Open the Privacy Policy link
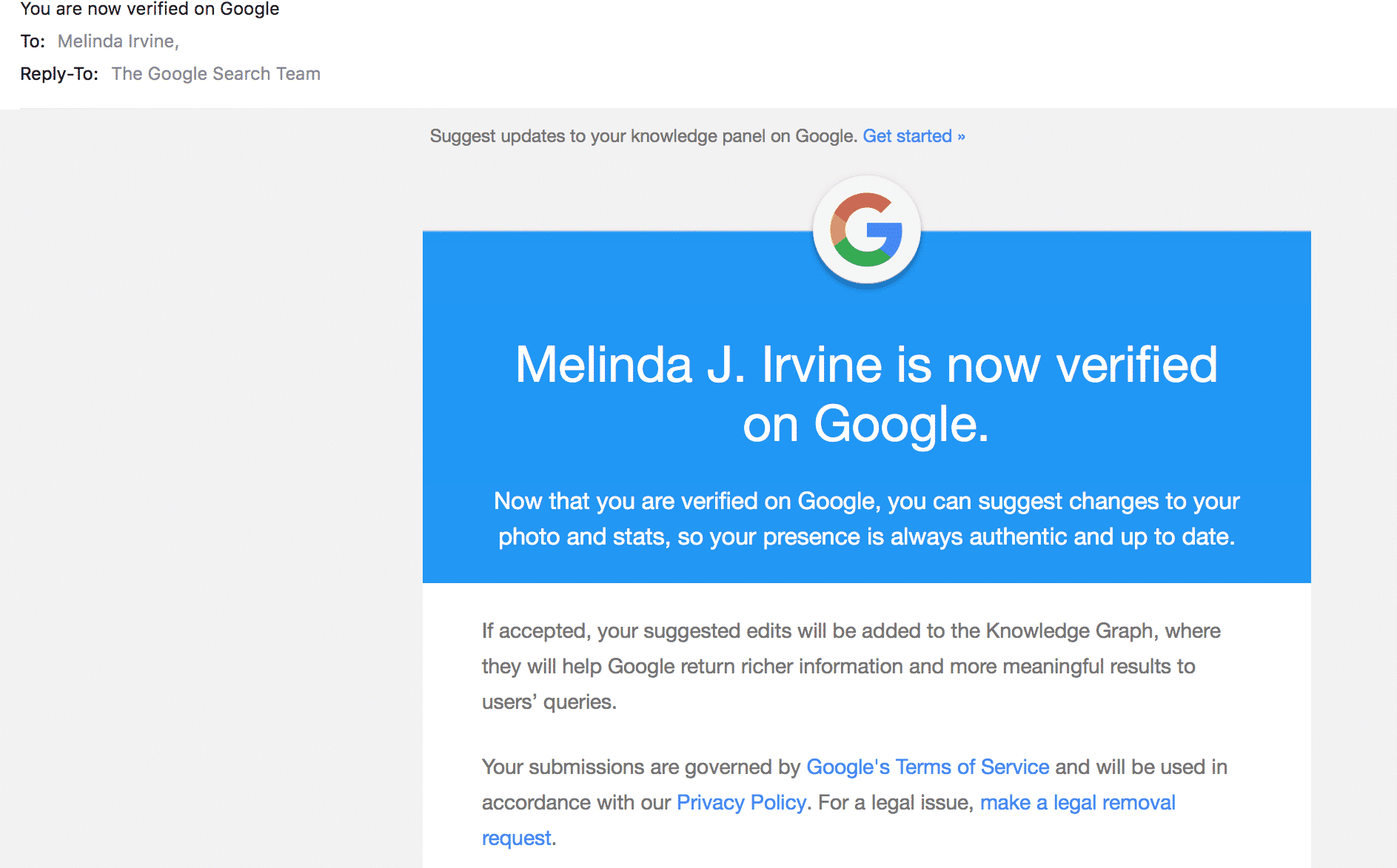Viewport: 1397px width, 868px height. (x=740, y=801)
